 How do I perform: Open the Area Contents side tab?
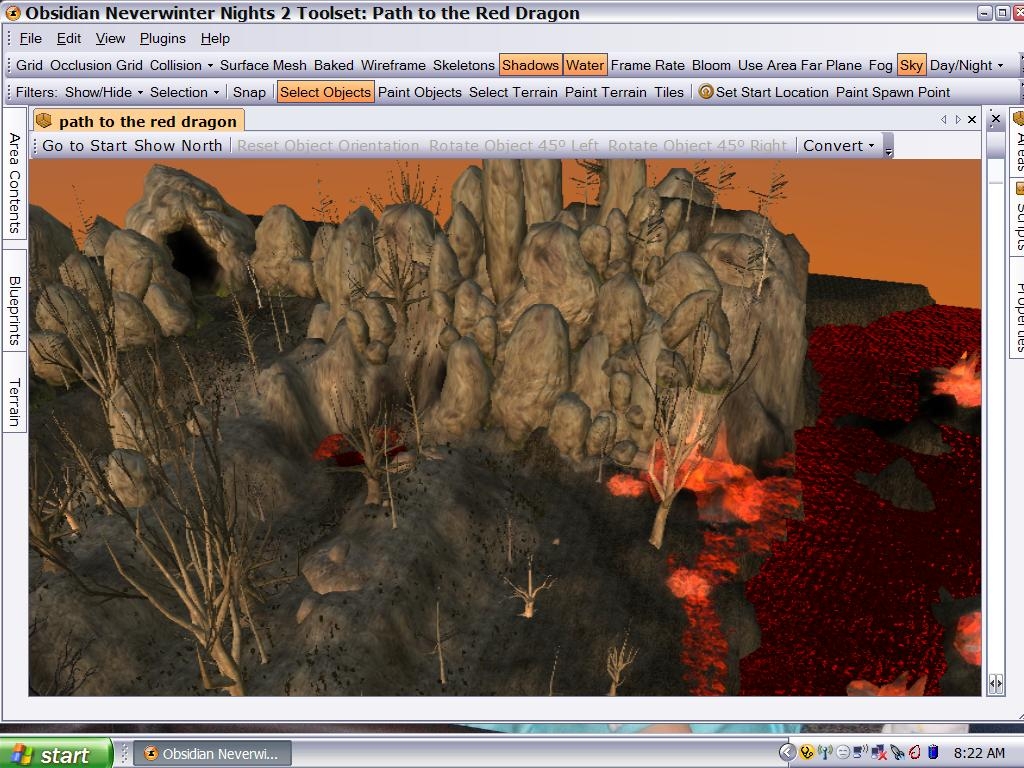14,183
